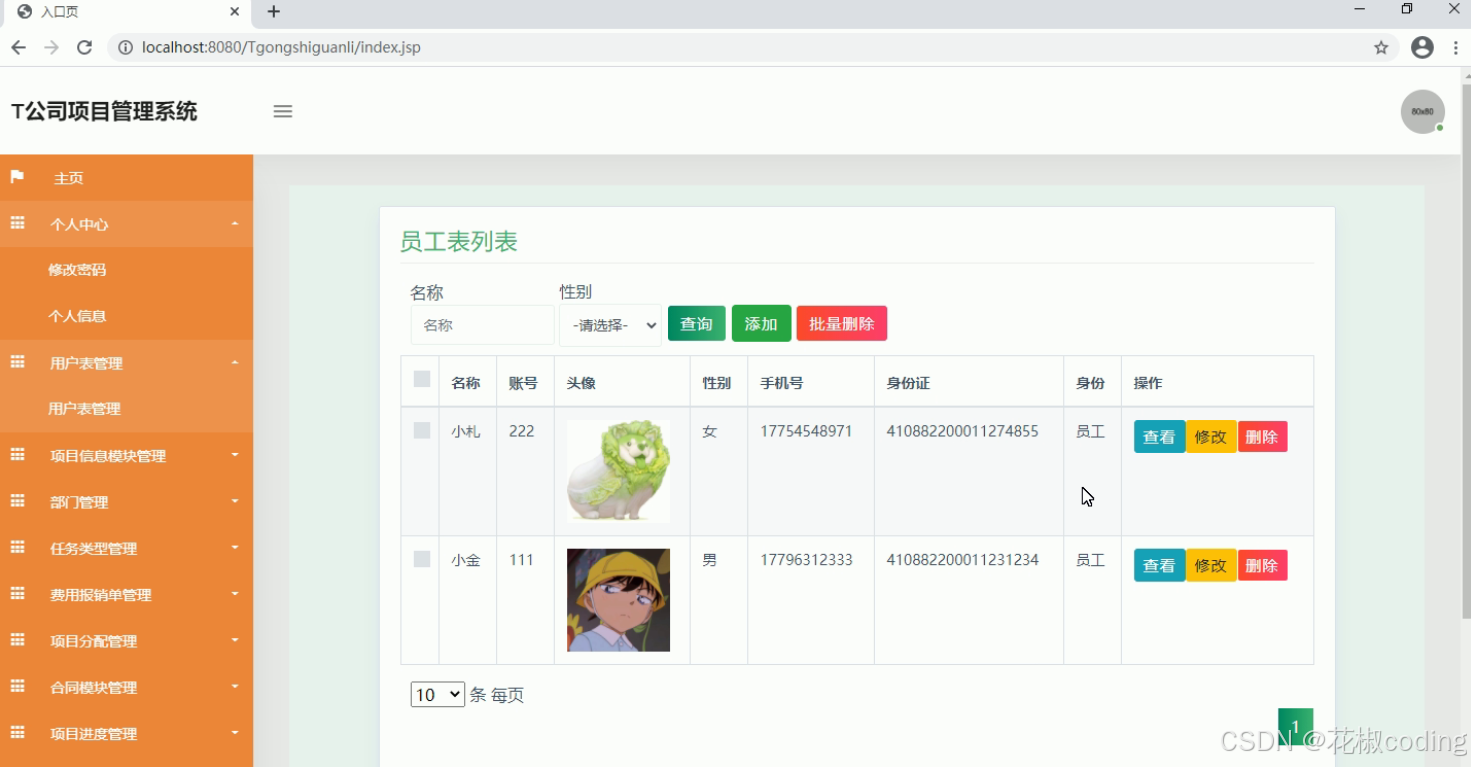Click the grid icon beside 个人中心

(x=17, y=223)
